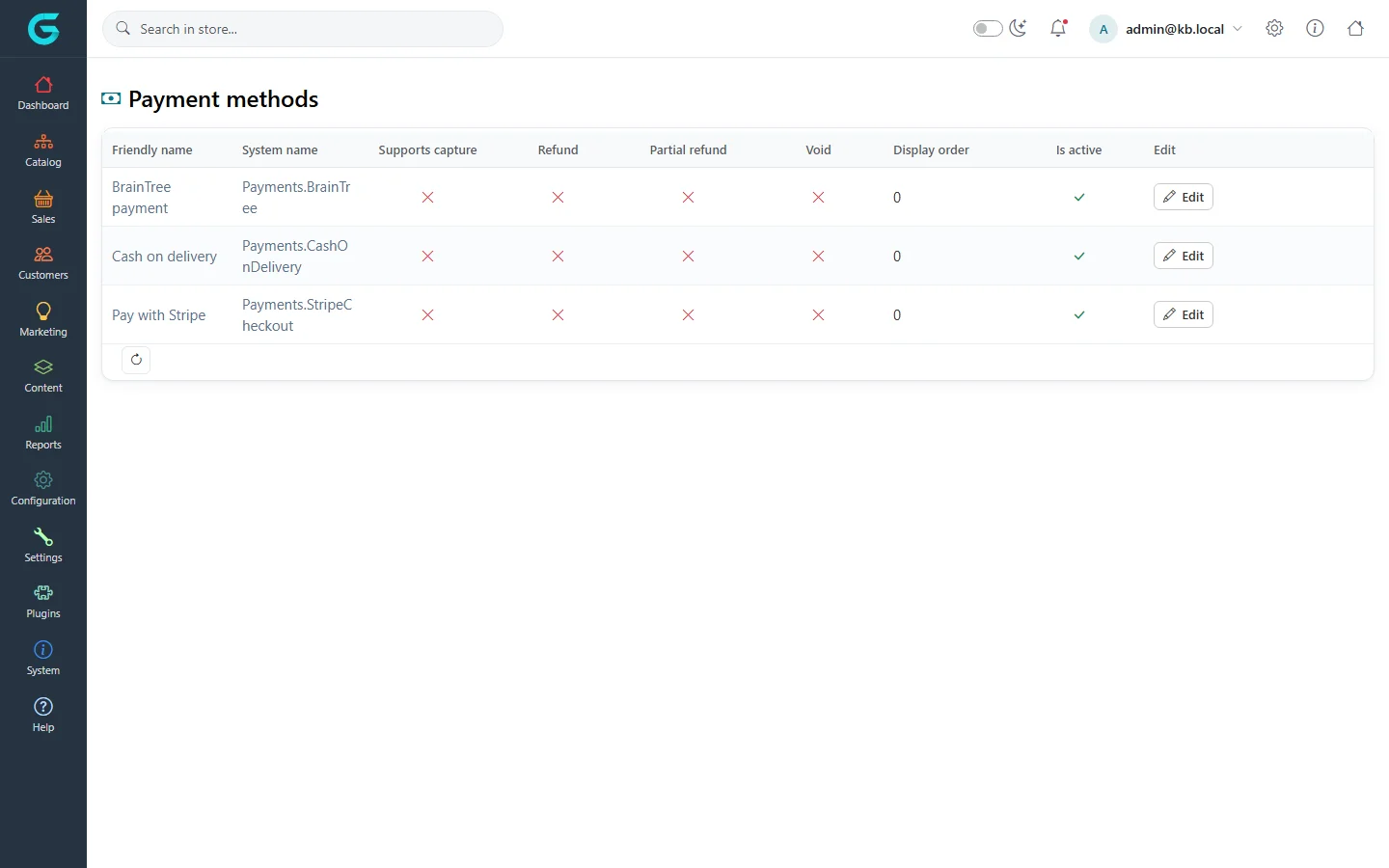
Task: Click the Void red cross for Pay with Stripe
Action: (818, 315)
